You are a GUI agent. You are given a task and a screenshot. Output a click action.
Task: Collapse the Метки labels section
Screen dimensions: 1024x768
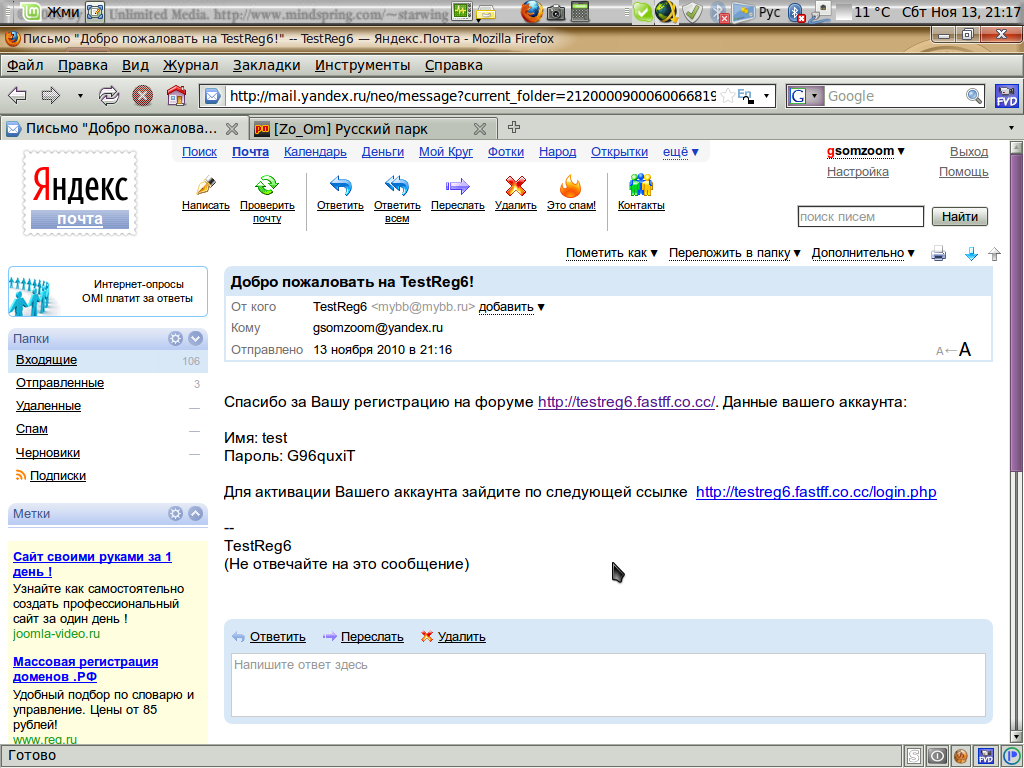coord(195,513)
